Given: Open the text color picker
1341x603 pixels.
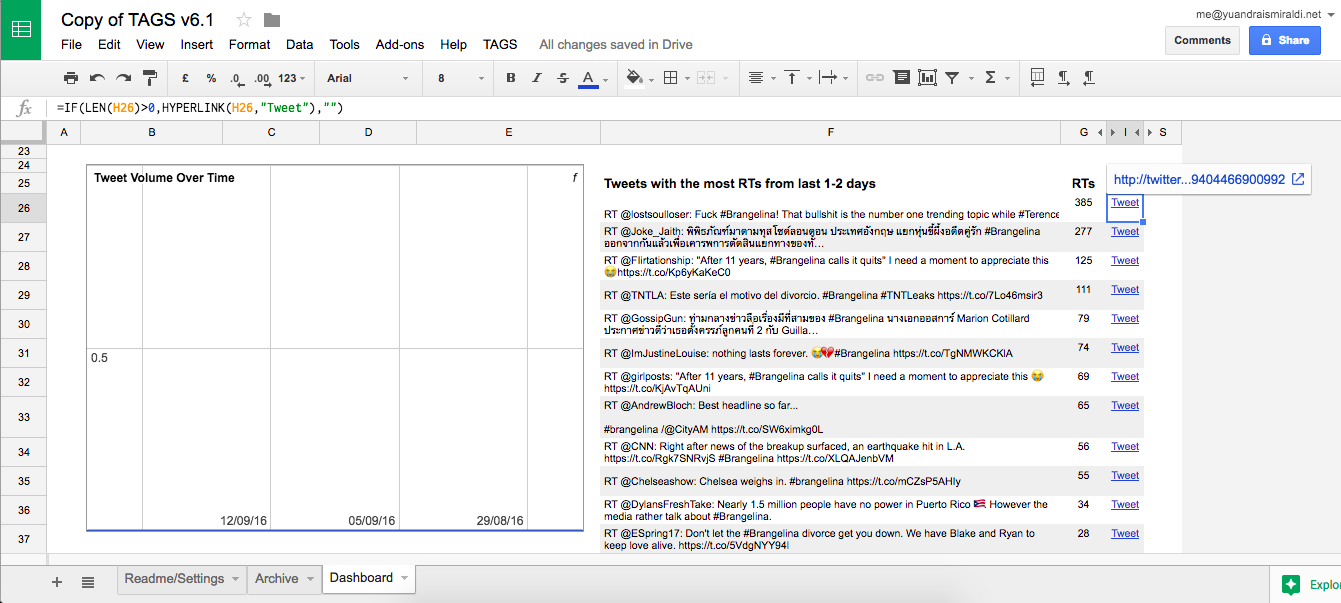Looking at the screenshot, I should [593, 78].
